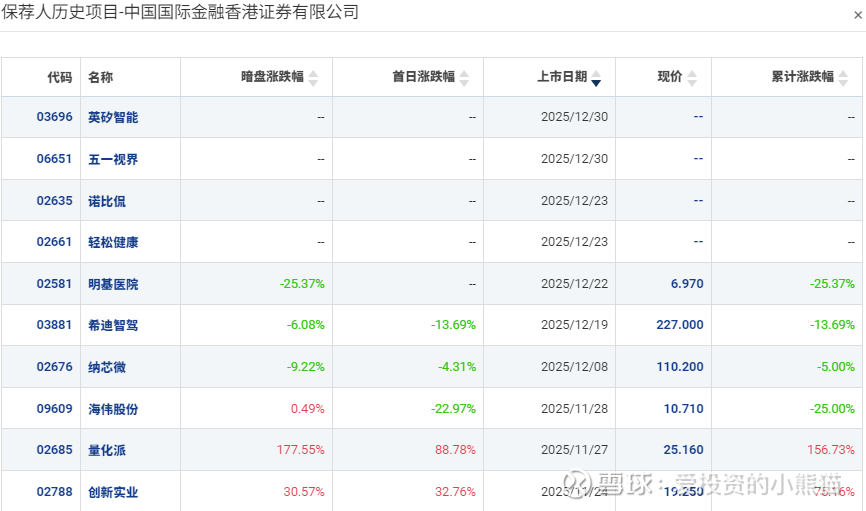Open stock code 03696
The height and width of the screenshot is (511, 866).
tap(55, 117)
